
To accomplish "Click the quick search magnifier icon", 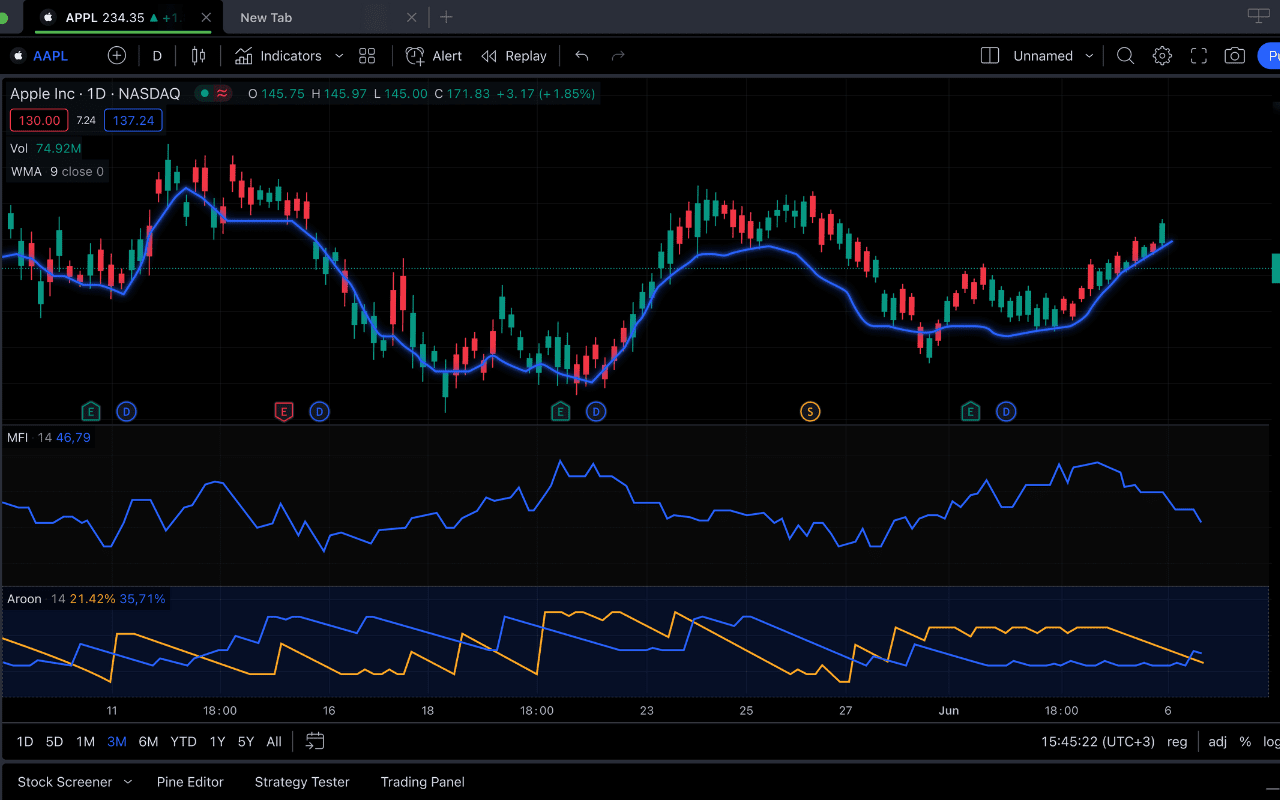I will (1125, 56).
